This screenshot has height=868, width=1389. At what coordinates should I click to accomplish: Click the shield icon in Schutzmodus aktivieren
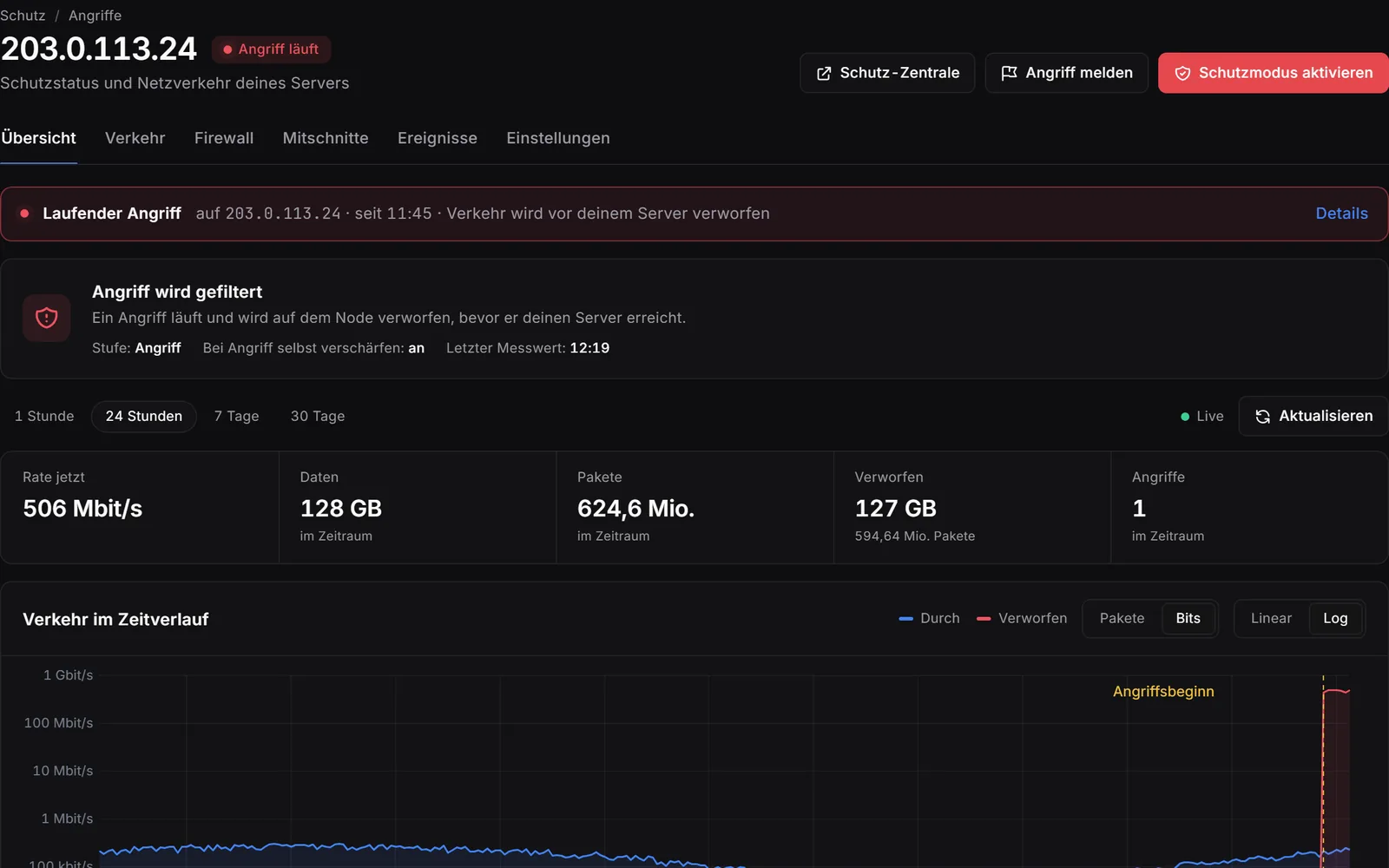pyautogui.click(x=1182, y=74)
